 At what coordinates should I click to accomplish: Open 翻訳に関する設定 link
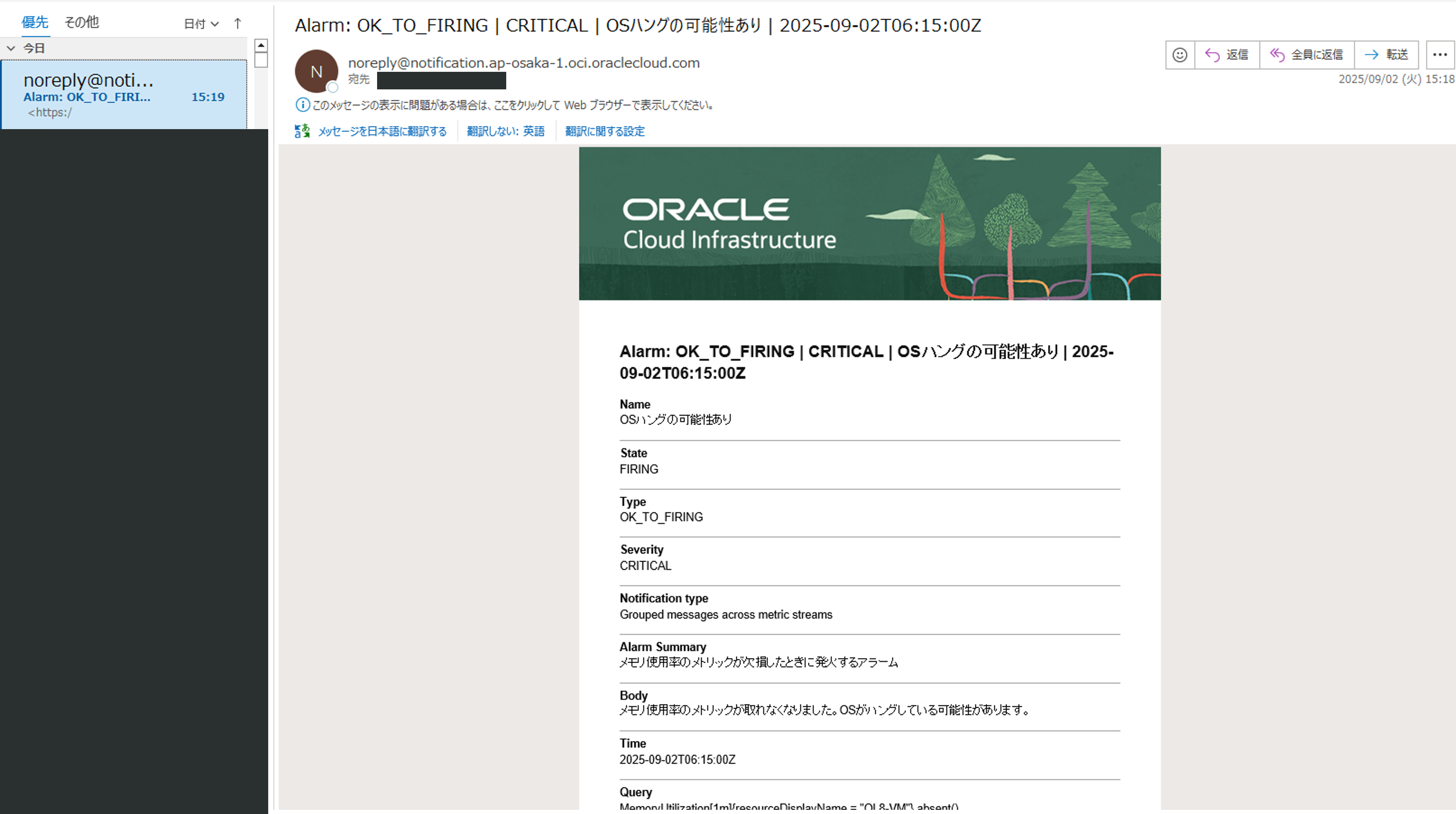click(x=605, y=131)
